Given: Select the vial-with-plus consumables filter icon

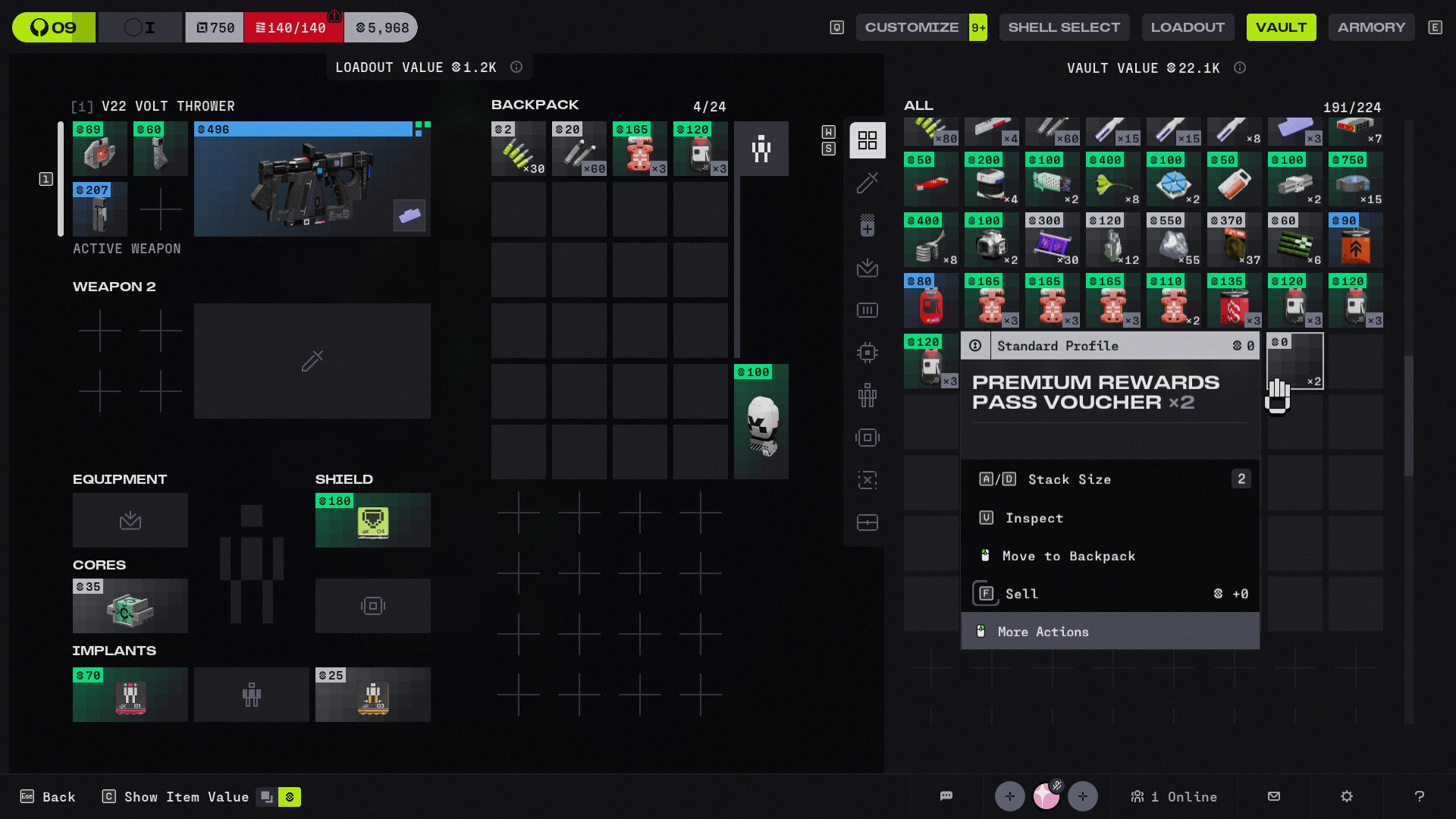Looking at the screenshot, I should 867,225.
